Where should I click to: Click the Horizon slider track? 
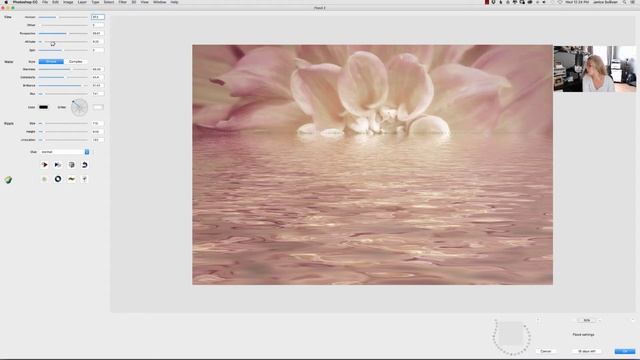click(x=63, y=17)
